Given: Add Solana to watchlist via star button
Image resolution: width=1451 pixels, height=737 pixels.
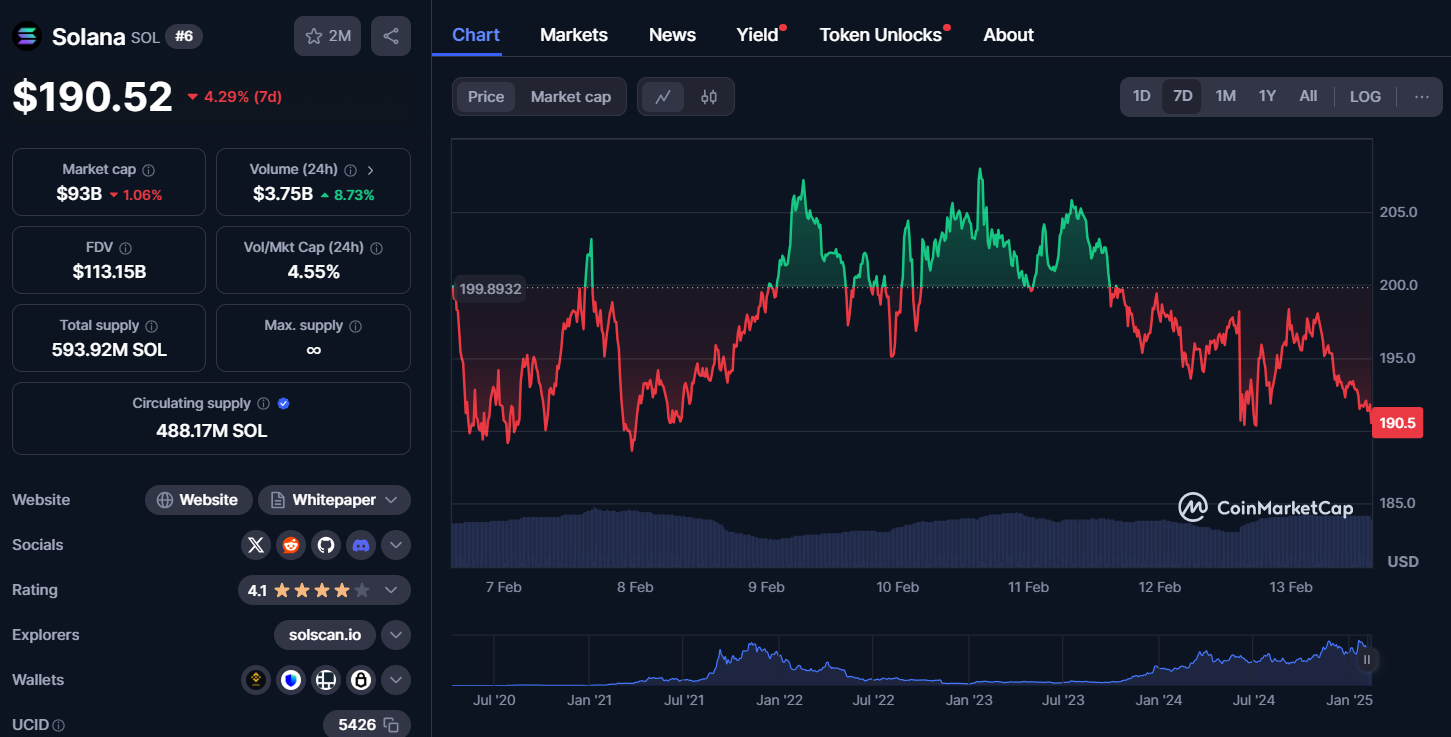Looking at the screenshot, I should (327, 36).
